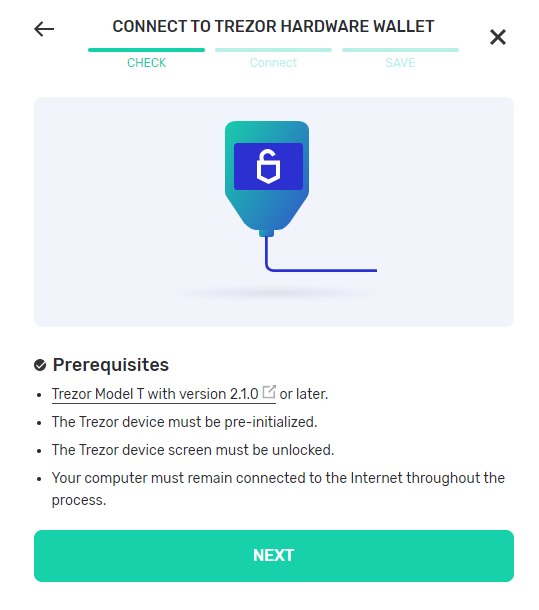539x610 pixels.
Task: Select the CHECK step tab
Action: (x=146, y=63)
